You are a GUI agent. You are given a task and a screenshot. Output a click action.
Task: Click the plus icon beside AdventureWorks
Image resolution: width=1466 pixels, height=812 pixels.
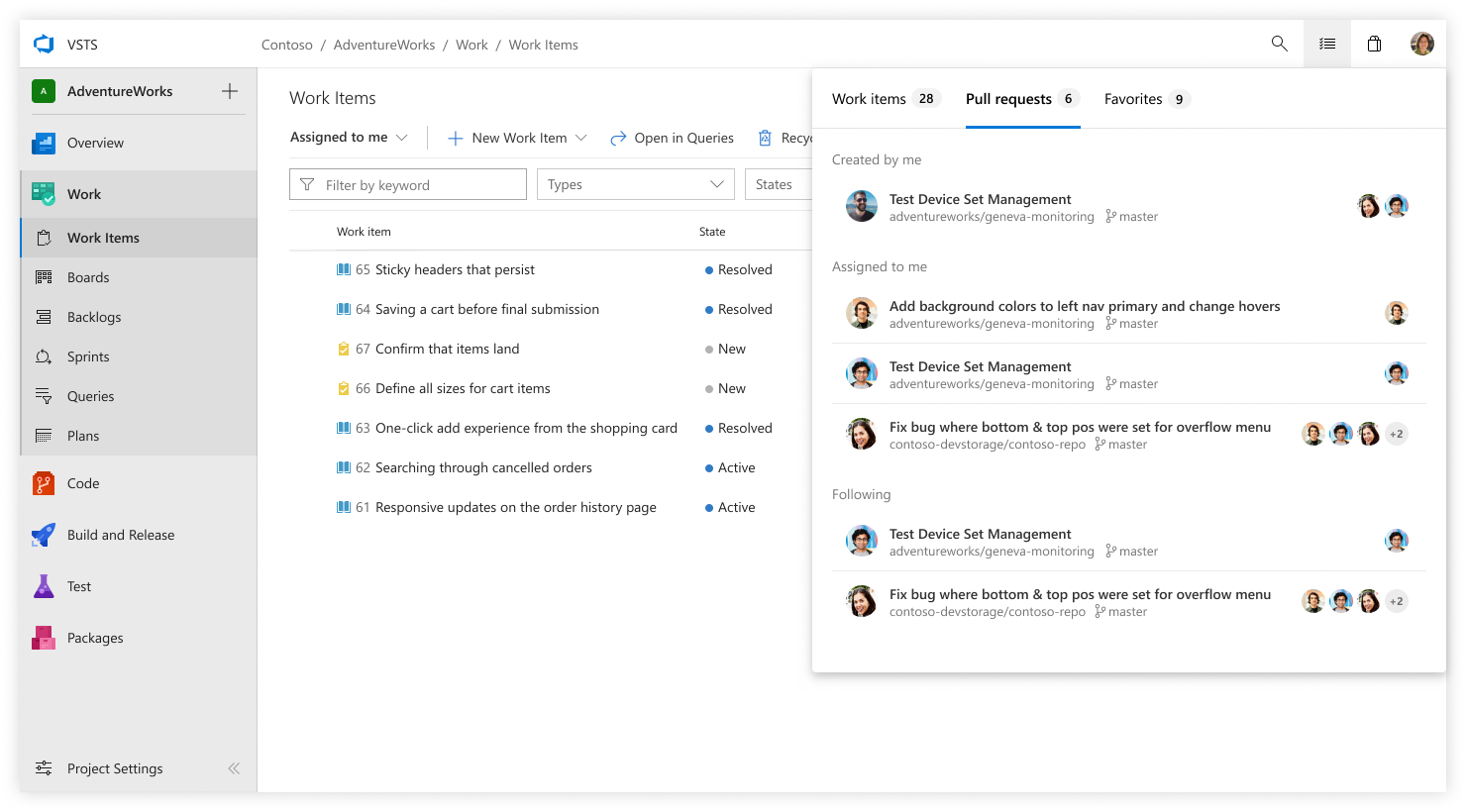[230, 91]
